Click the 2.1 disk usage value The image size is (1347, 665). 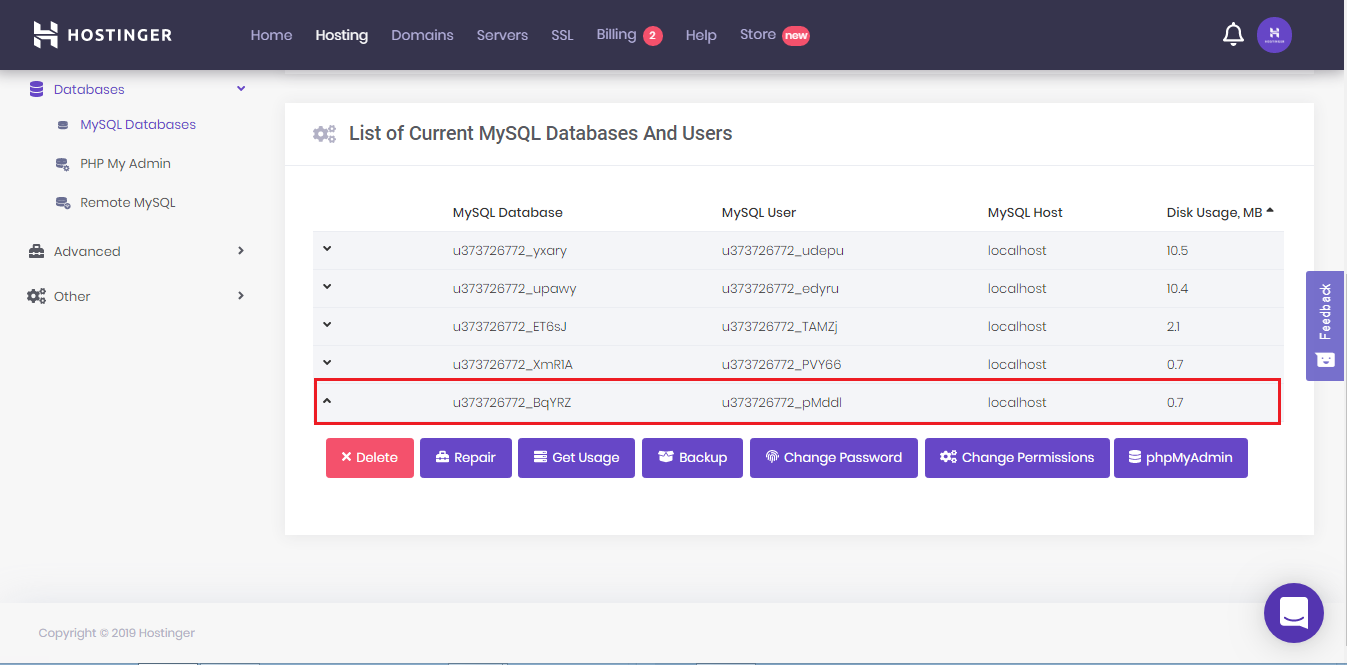tap(1173, 327)
